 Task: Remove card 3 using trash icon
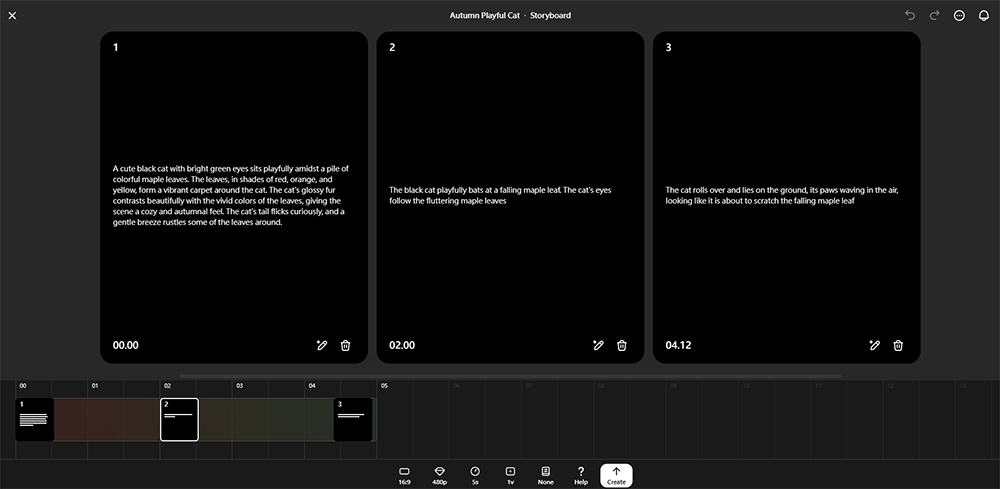pyautogui.click(x=898, y=345)
